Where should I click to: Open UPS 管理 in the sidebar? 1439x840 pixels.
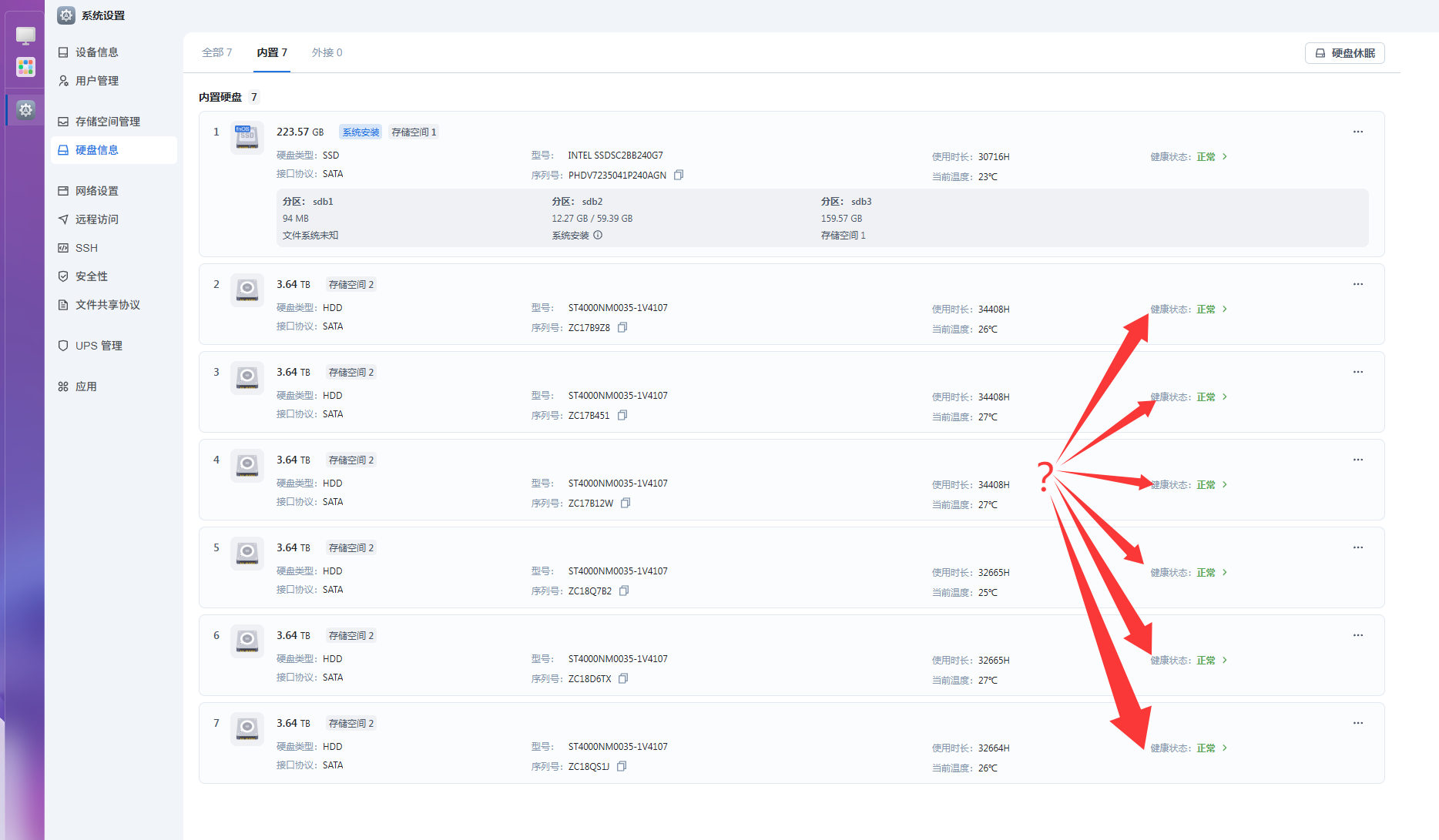coord(114,346)
